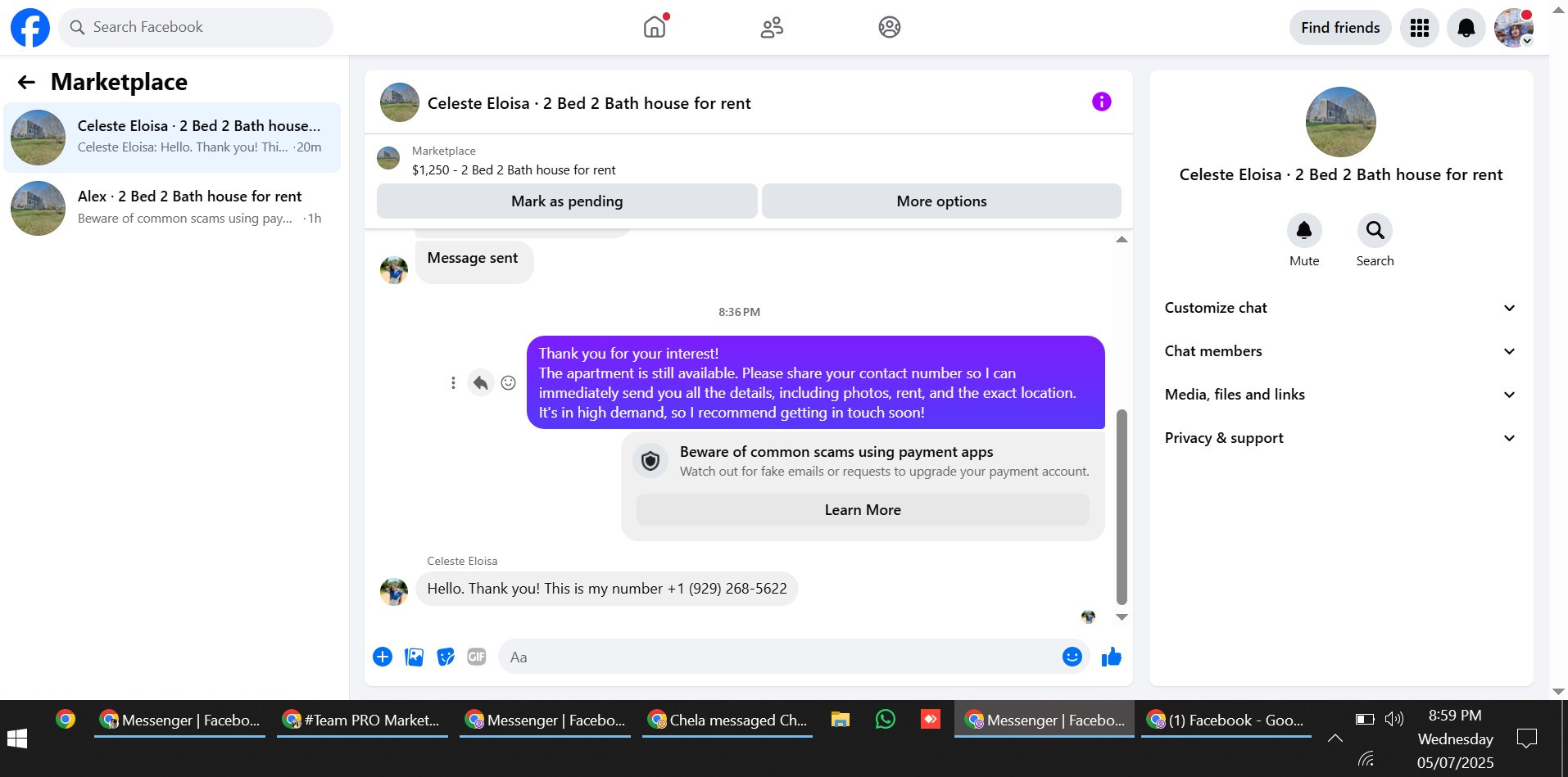Click Learn More on scam warning
This screenshot has height=777, width=1568.
click(x=863, y=510)
